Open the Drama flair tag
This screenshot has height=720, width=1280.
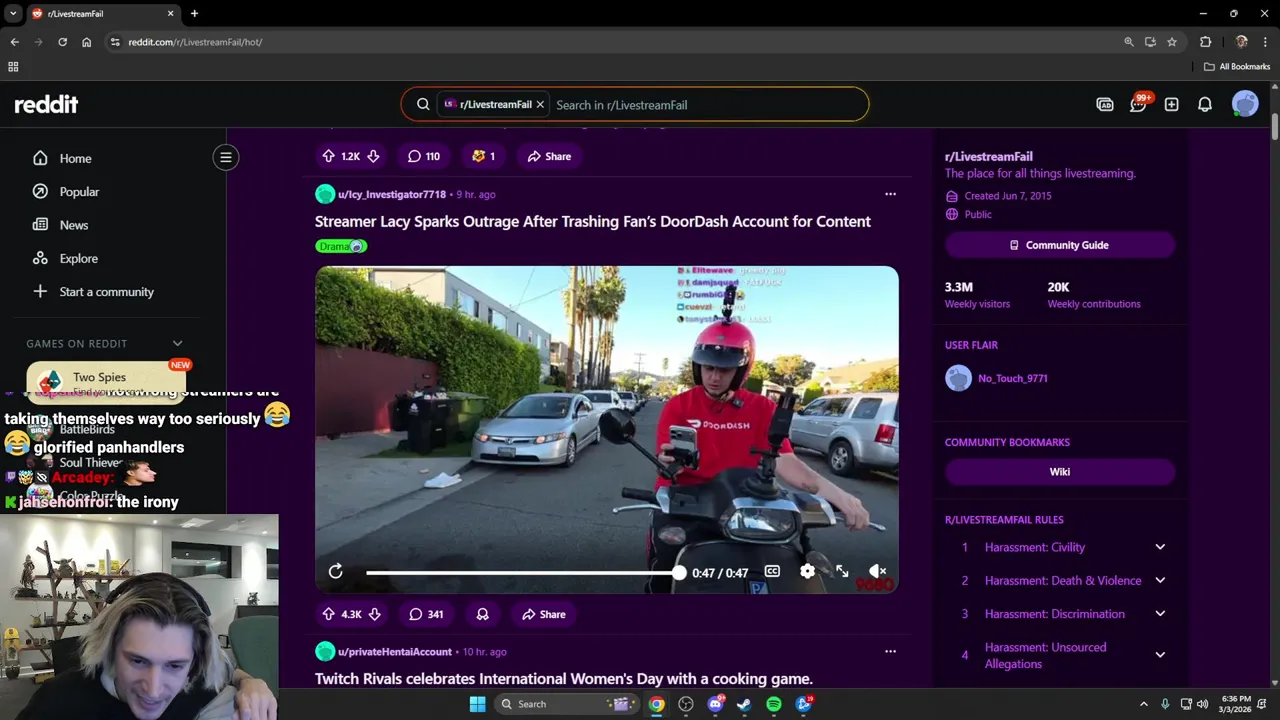click(x=341, y=246)
